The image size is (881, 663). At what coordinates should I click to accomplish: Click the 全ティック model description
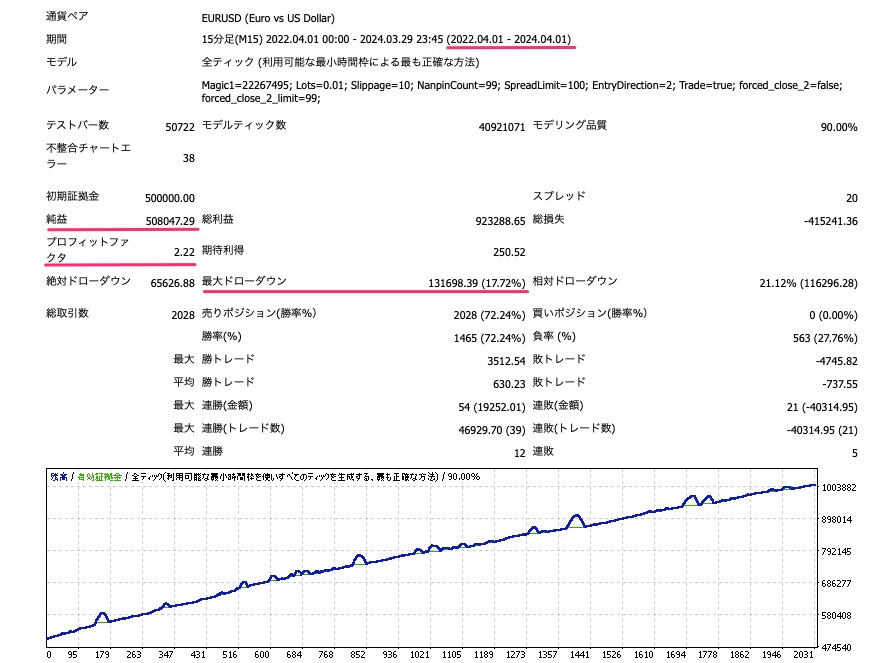click(x=340, y=62)
